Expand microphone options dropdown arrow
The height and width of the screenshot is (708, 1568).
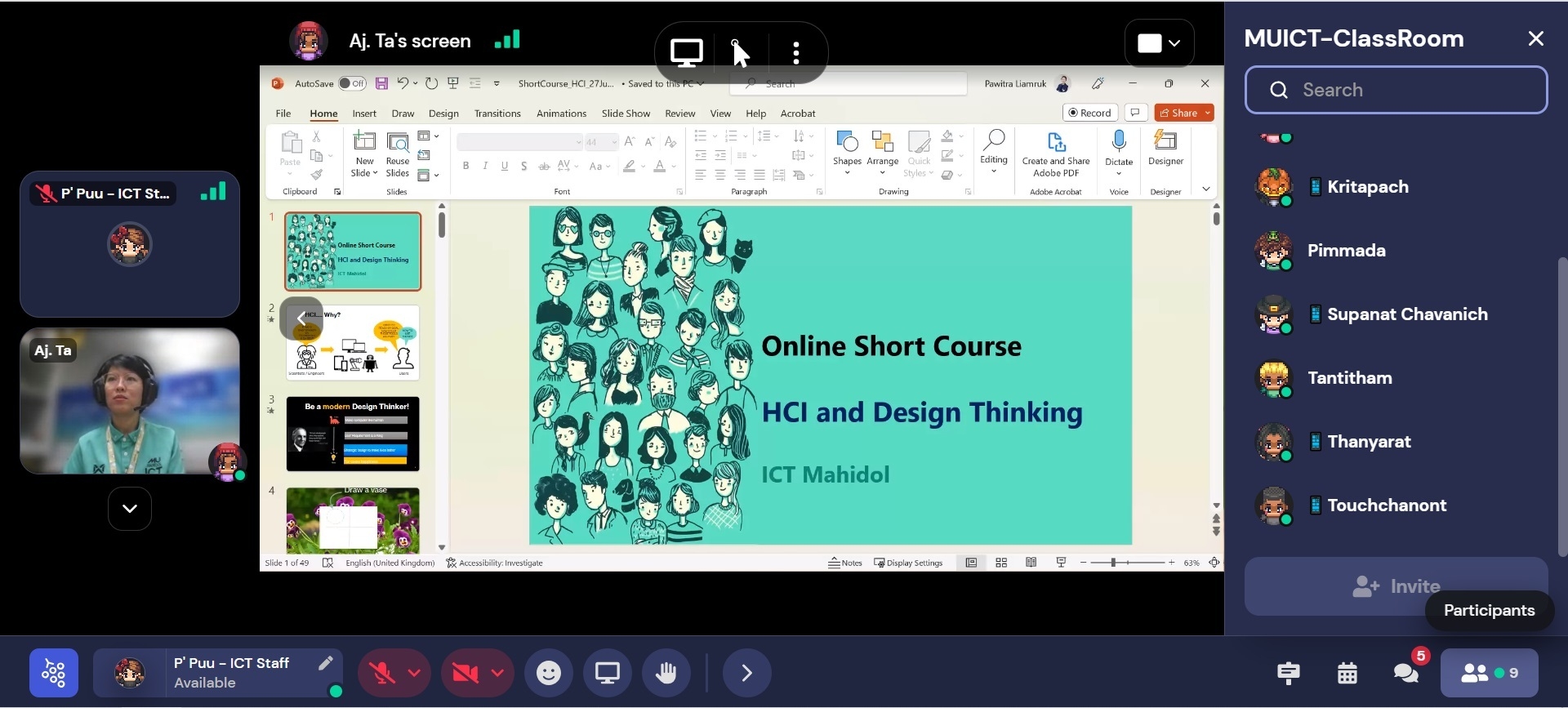tap(414, 673)
